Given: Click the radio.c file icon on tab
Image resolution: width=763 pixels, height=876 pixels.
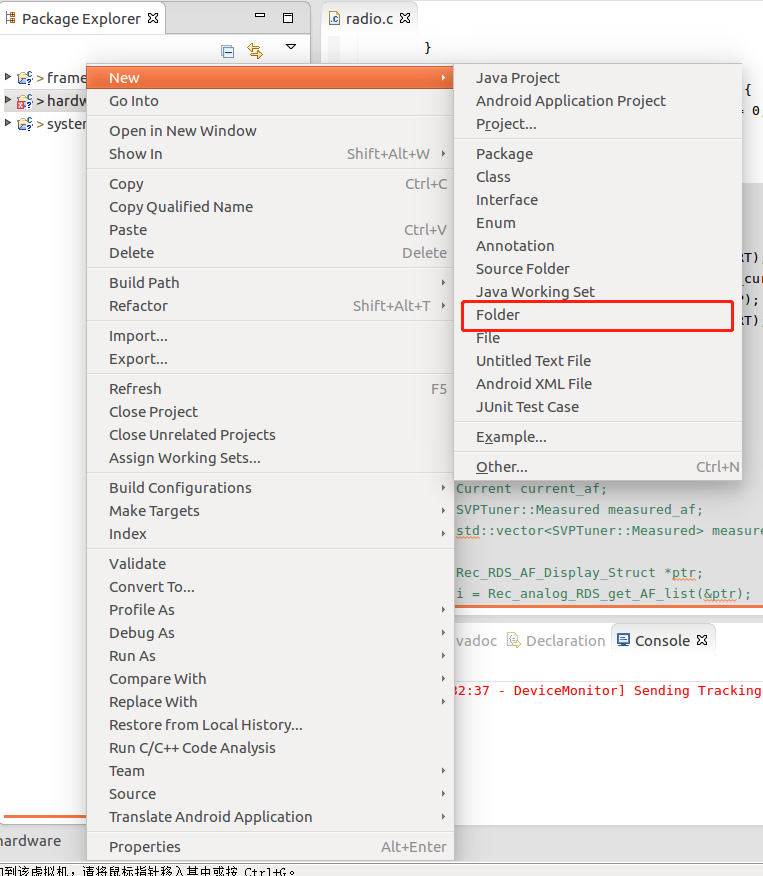Looking at the screenshot, I should pyautogui.click(x=334, y=18).
